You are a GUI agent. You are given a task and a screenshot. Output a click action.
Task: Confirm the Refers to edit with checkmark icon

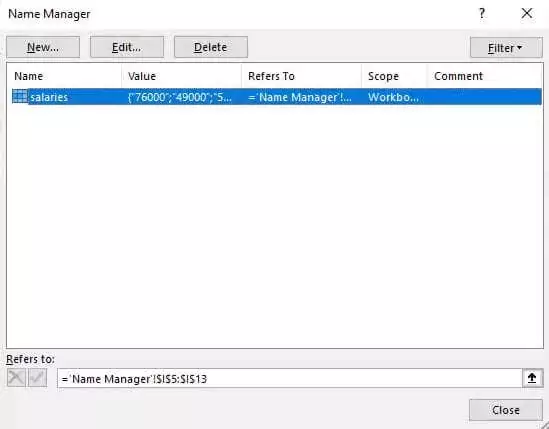coord(37,378)
